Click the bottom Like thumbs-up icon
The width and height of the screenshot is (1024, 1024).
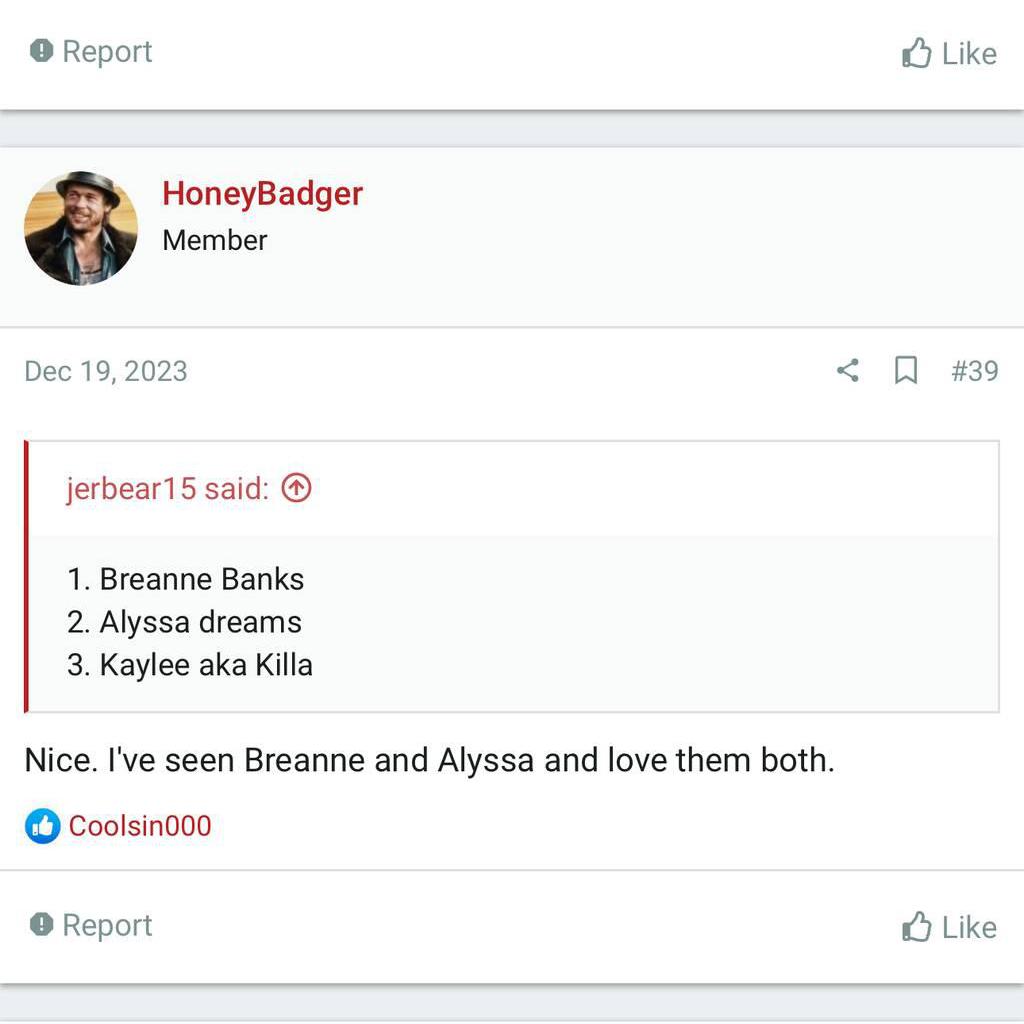click(917, 927)
